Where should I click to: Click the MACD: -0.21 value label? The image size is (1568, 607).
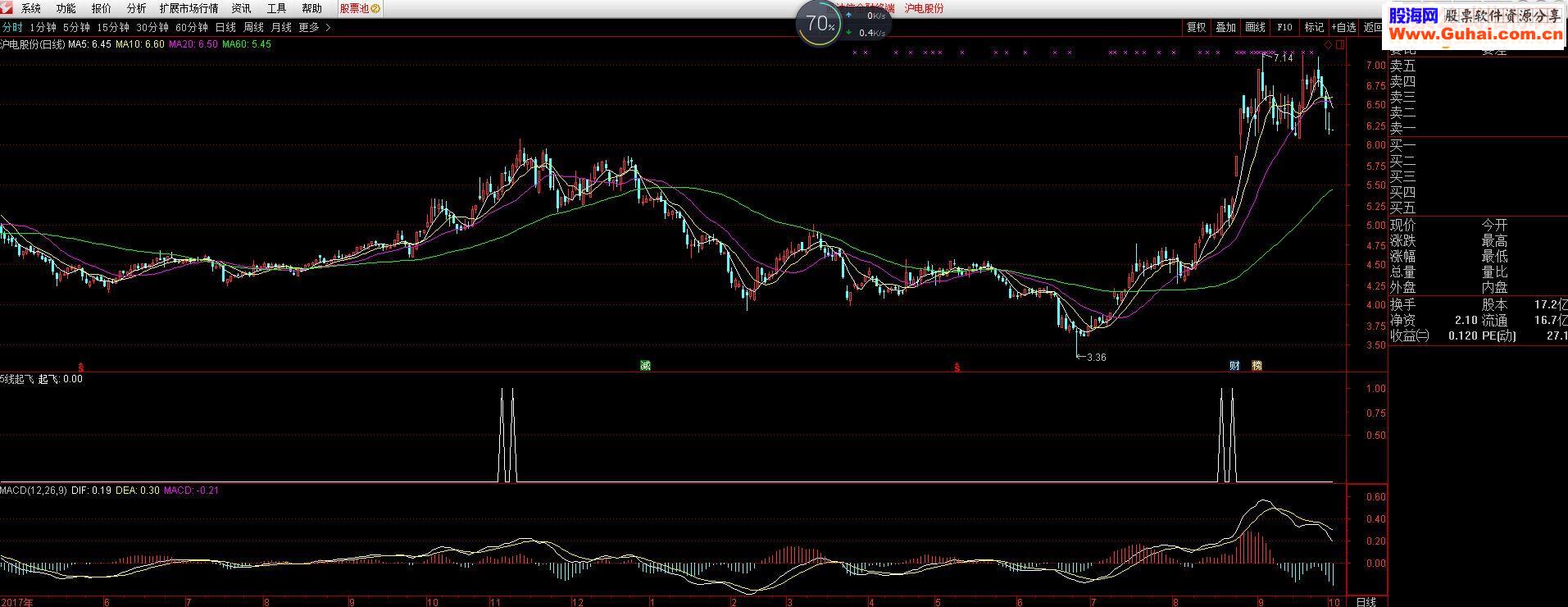click(191, 491)
